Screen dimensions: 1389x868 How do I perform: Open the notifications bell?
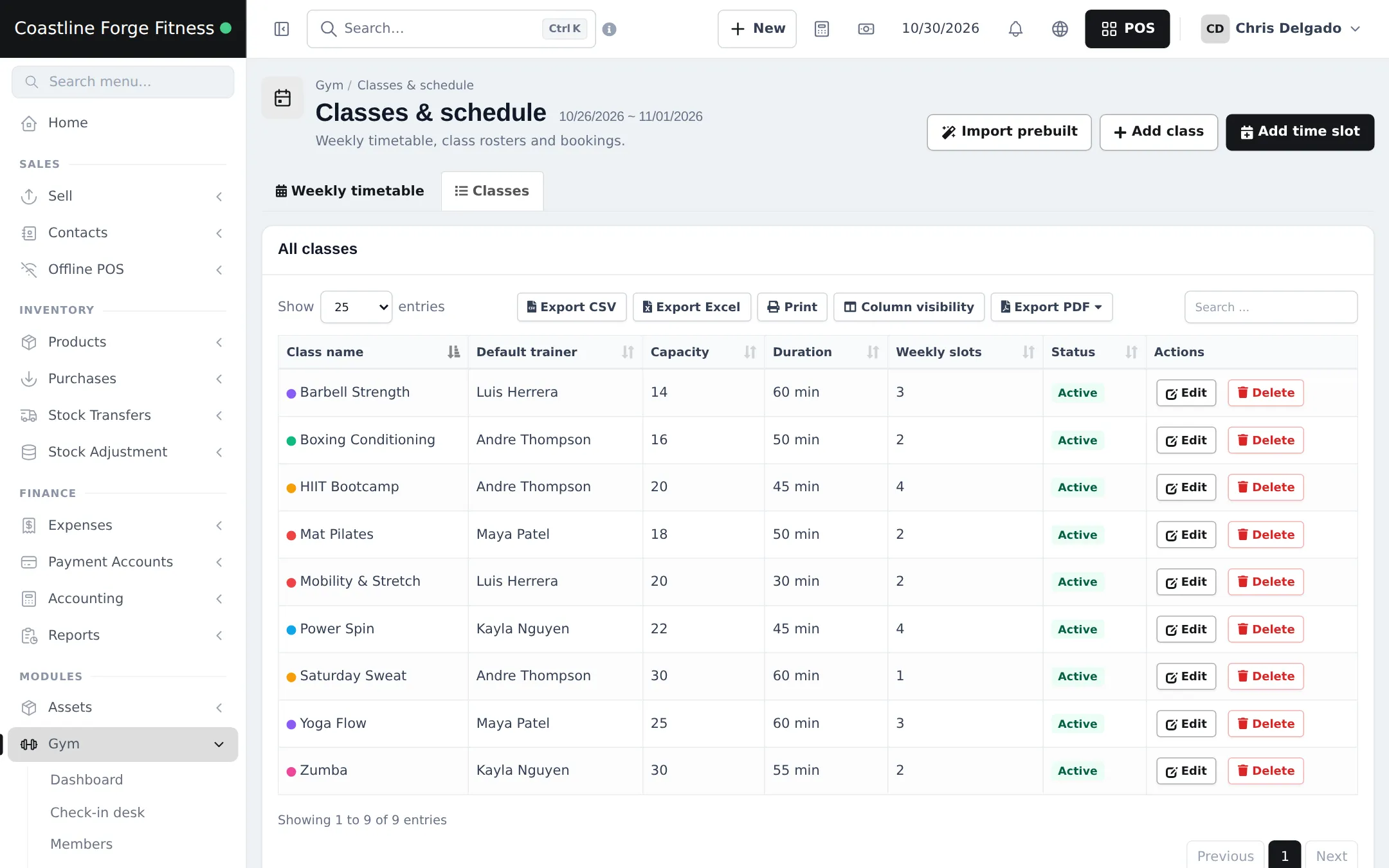coord(1015,29)
